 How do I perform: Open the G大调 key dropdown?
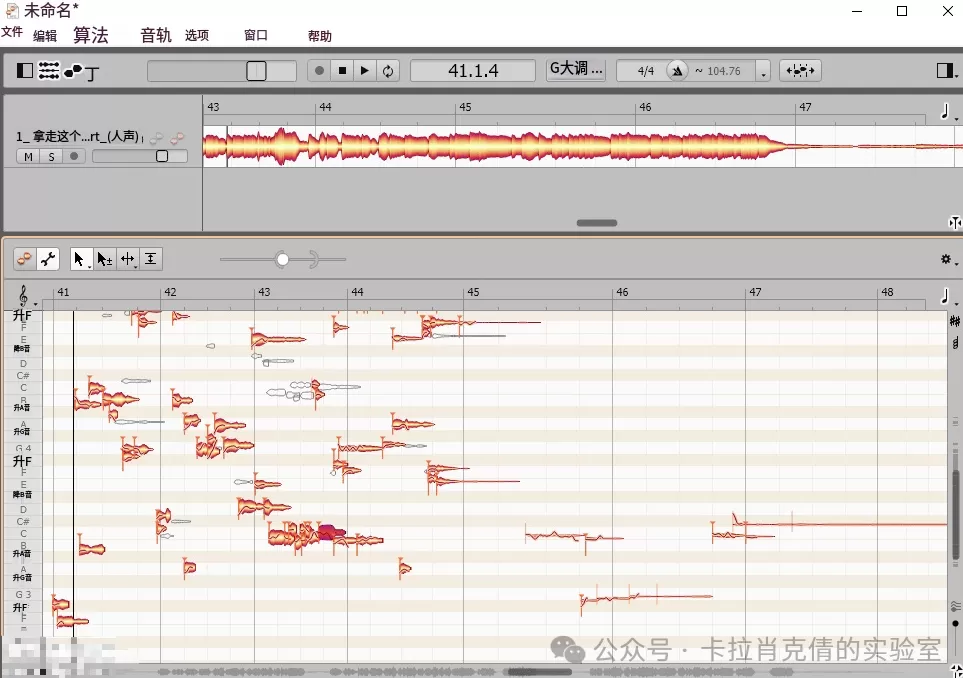click(576, 70)
